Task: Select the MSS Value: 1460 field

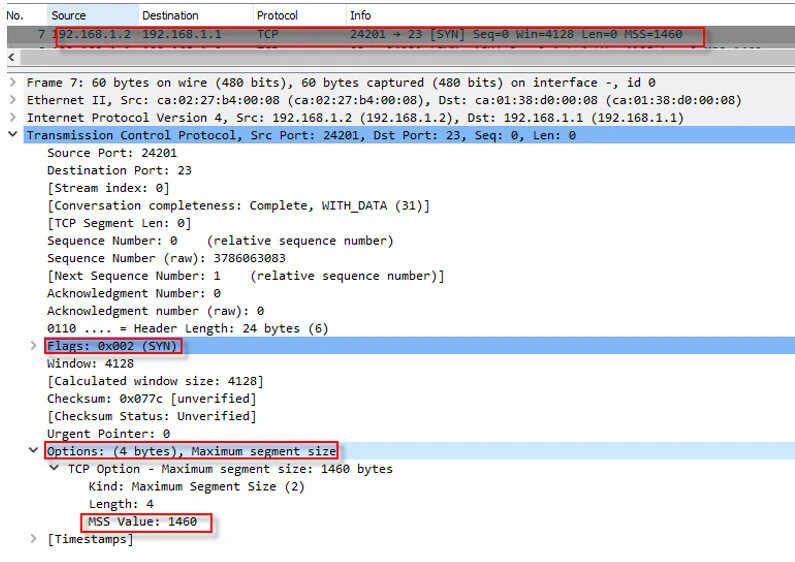Action: (142, 522)
